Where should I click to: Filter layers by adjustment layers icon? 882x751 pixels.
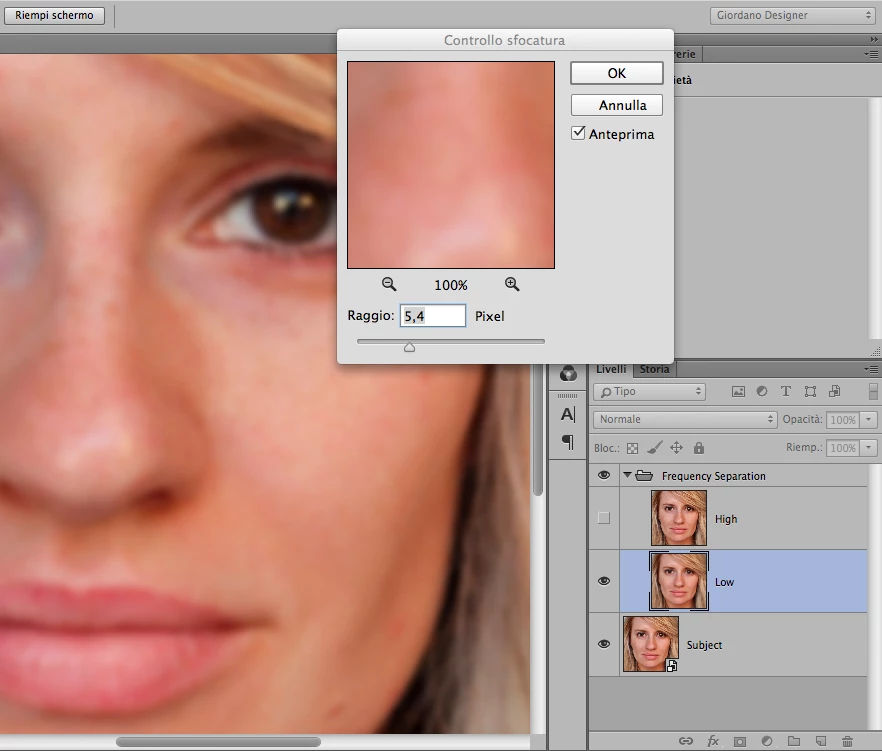762,392
